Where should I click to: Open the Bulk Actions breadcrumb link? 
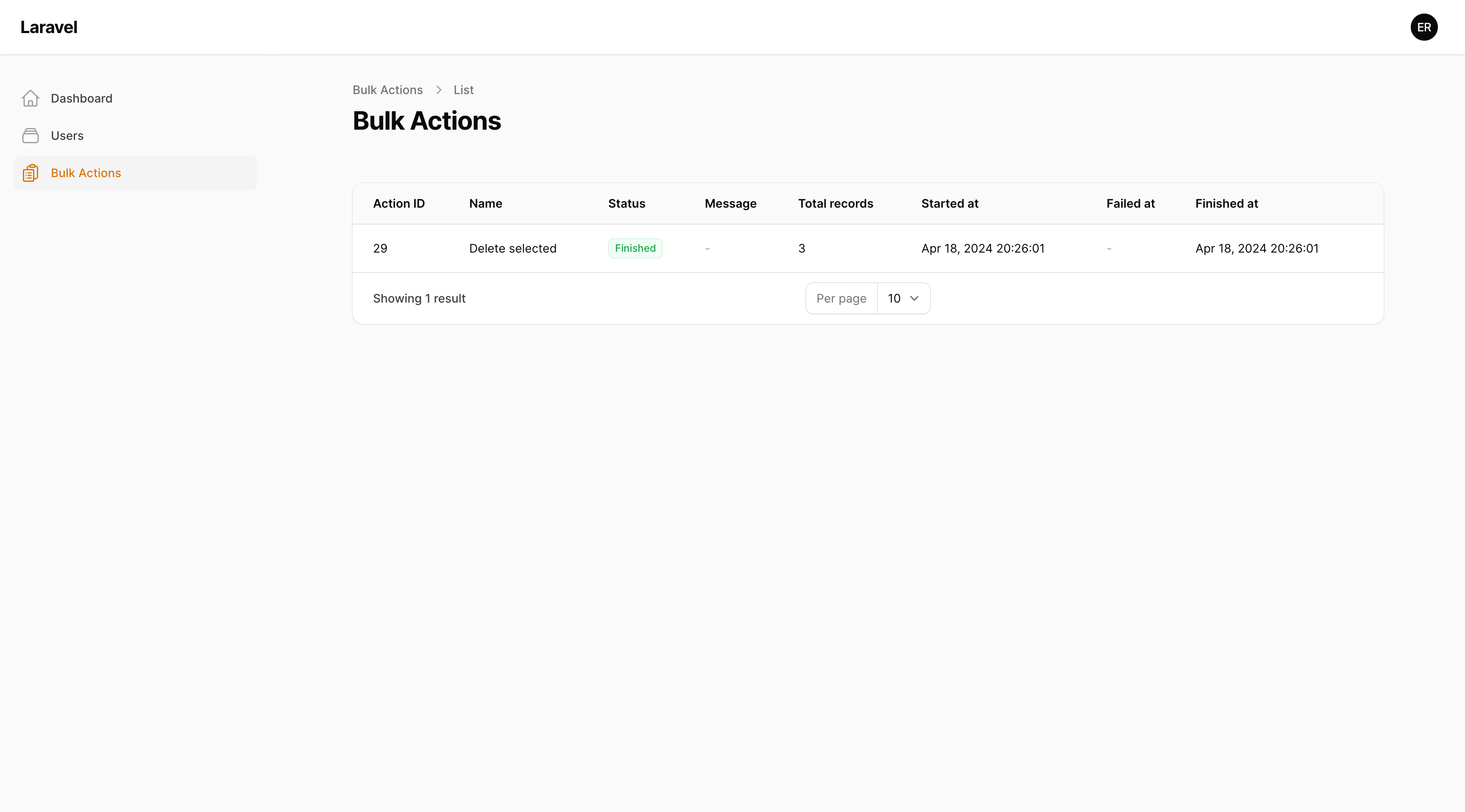click(387, 90)
